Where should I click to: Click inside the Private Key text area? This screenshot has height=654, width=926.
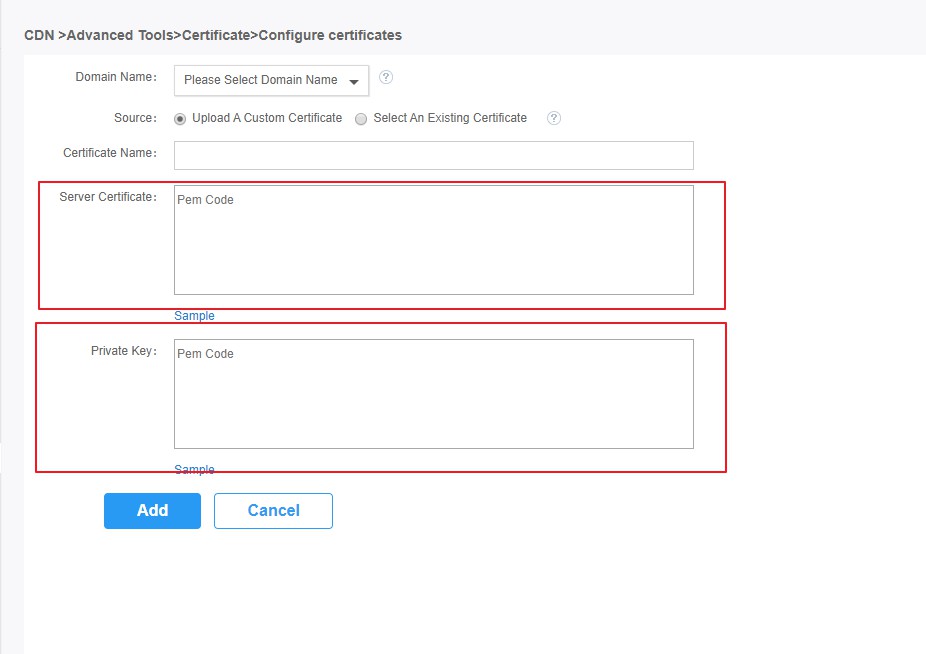pyautogui.click(x=433, y=394)
